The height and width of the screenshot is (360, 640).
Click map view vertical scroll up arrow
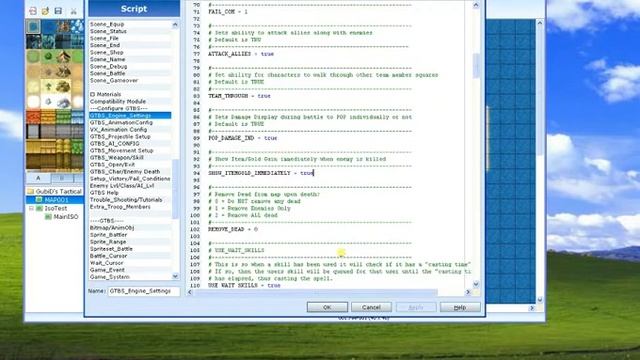tap(540, 23)
